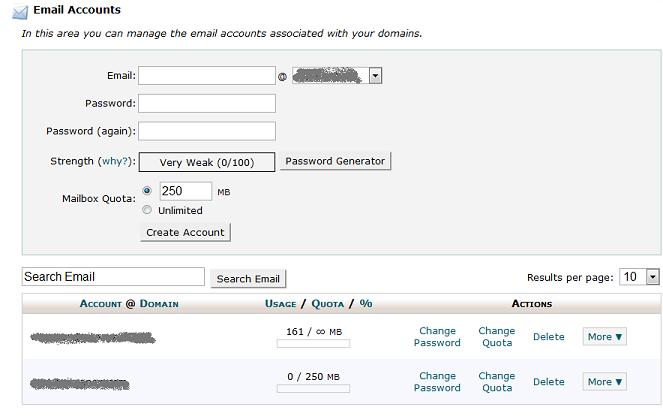
Task: Delete the second email account
Action: click(548, 382)
